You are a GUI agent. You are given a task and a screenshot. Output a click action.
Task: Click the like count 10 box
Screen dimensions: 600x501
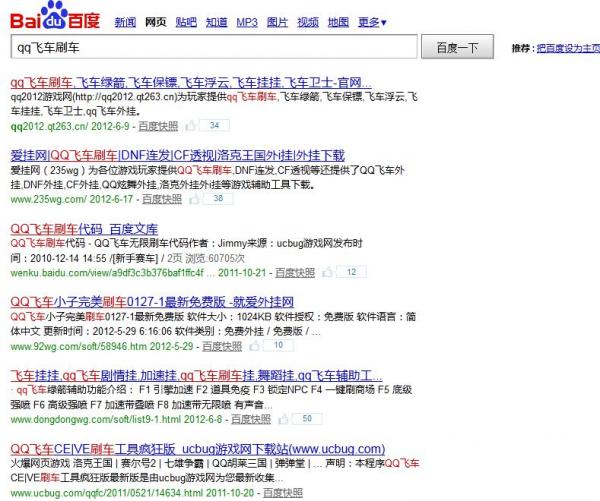[x=278, y=345]
